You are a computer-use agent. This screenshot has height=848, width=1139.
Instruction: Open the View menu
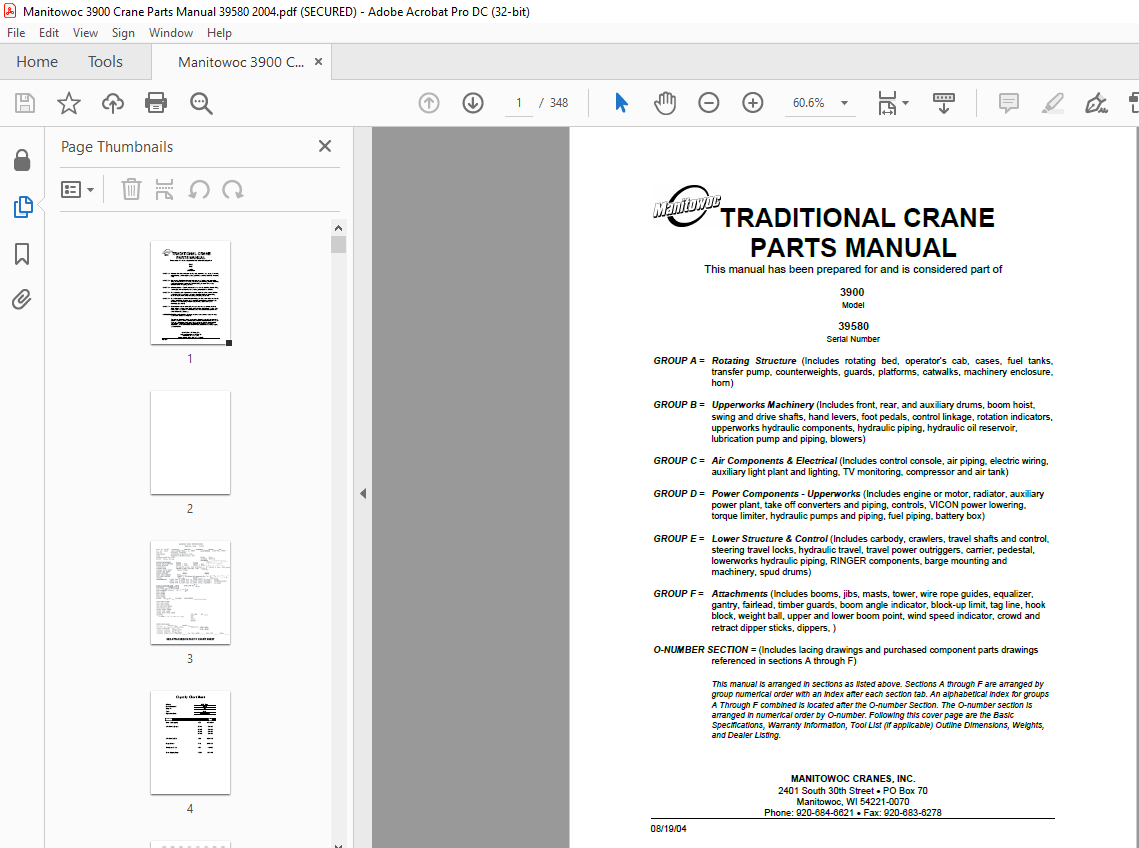click(85, 33)
